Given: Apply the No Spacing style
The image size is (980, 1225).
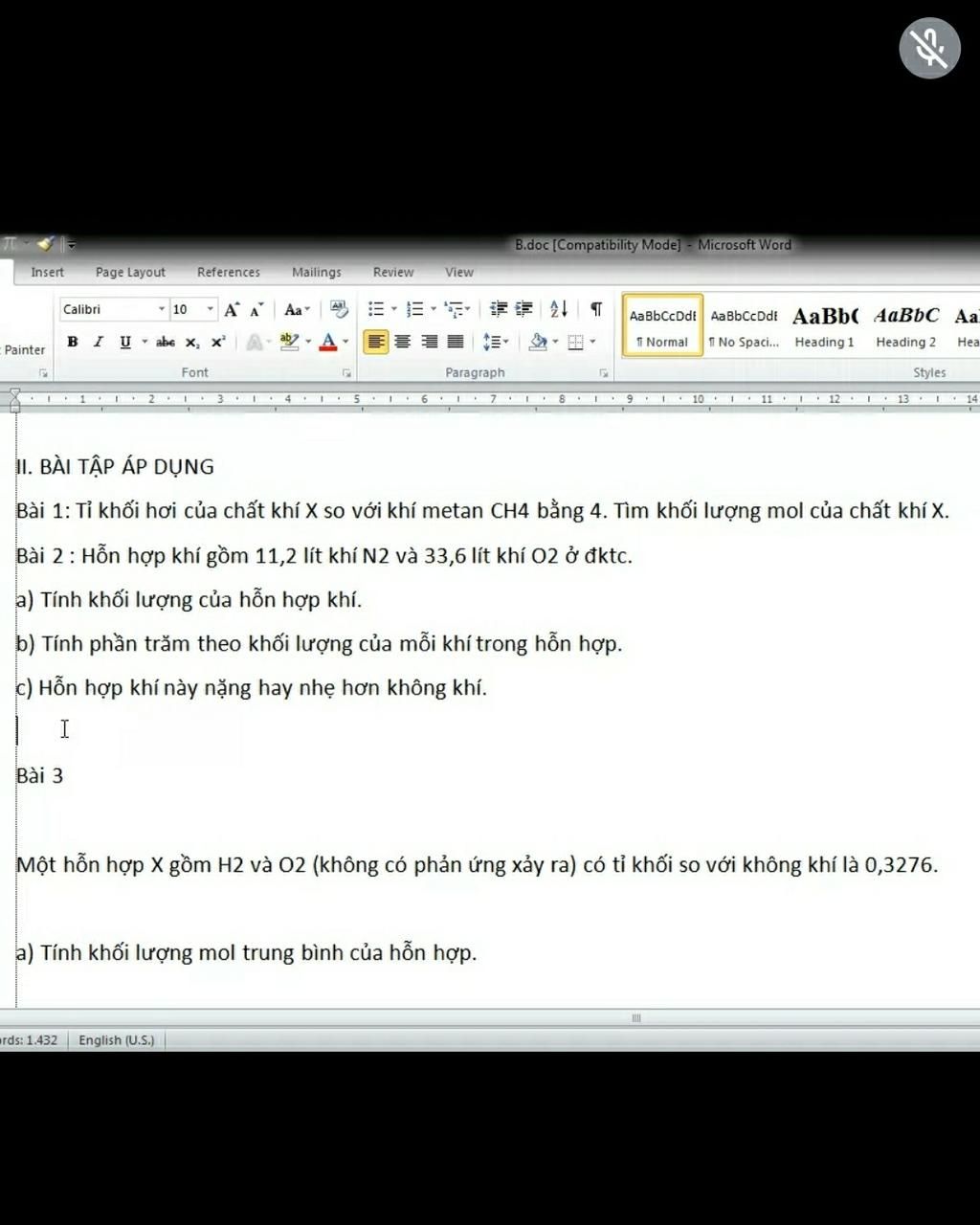Looking at the screenshot, I should click(744, 325).
